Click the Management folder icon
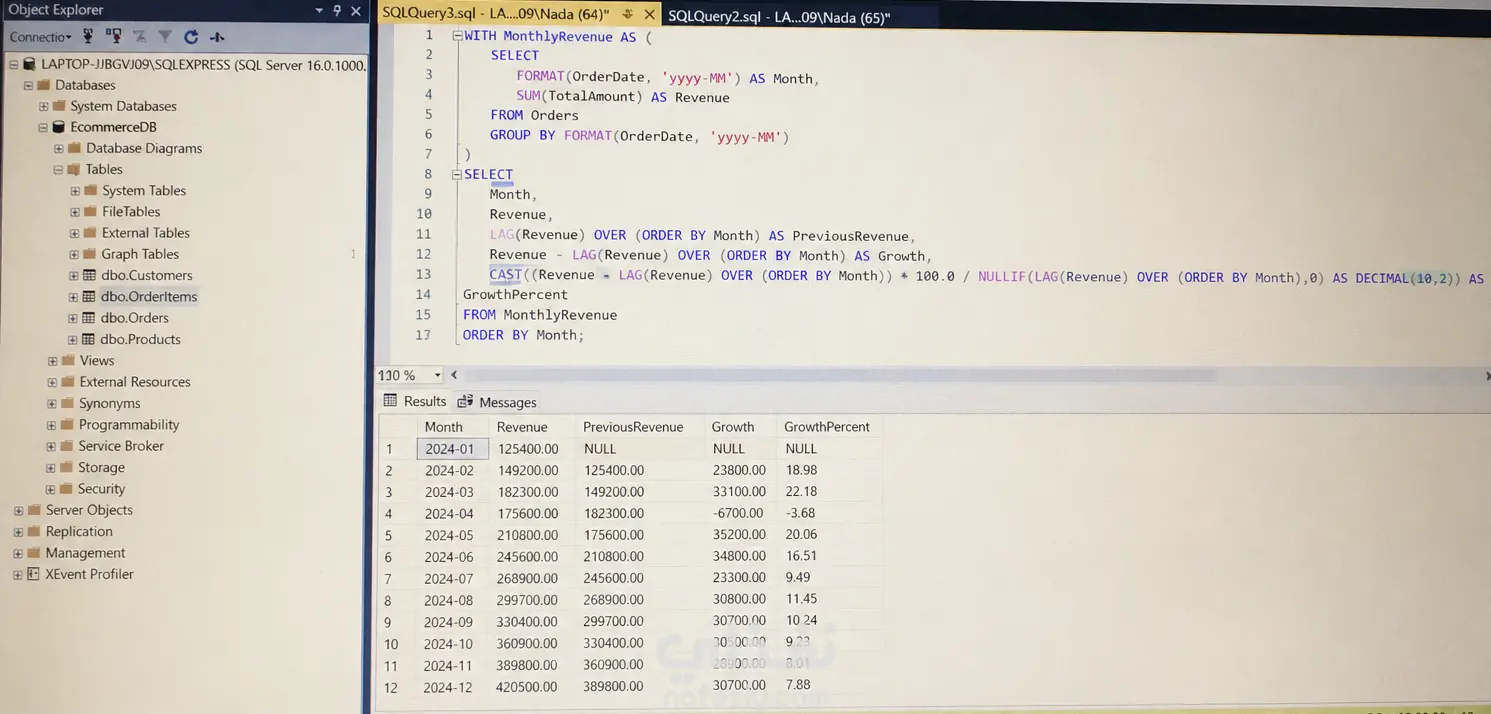Image resolution: width=1491 pixels, height=714 pixels. [33, 553]
